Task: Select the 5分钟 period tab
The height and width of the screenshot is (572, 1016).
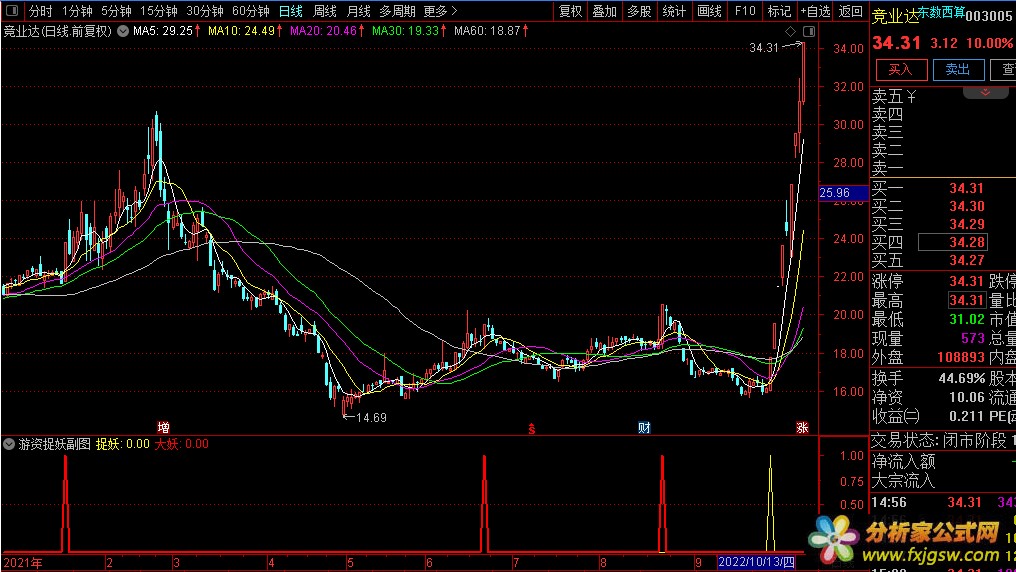Action: (116, 11)
